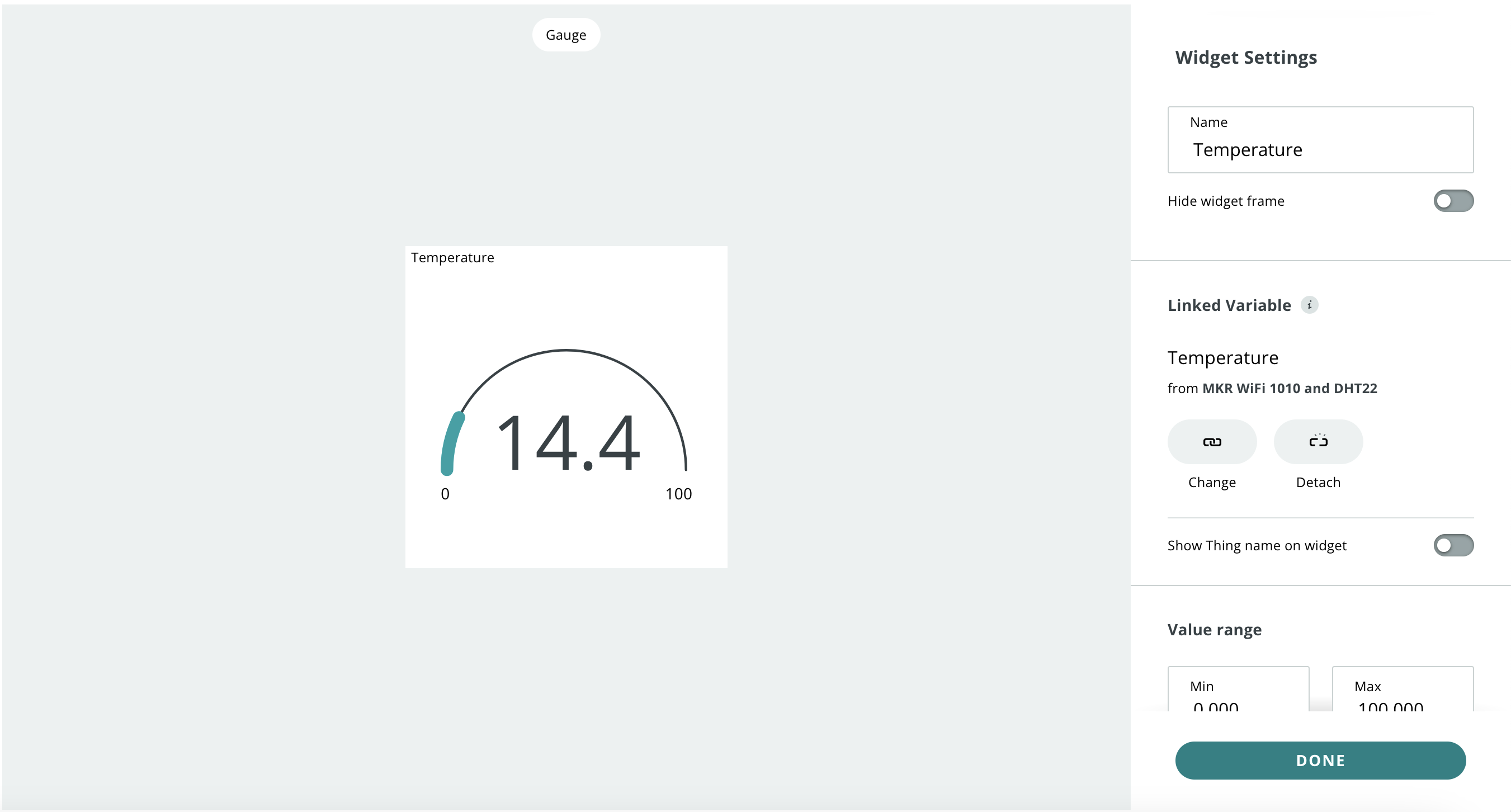Viewport: 1511px width, 812px height.
Task: Click the Detach text label
Action: (1318, 482)
